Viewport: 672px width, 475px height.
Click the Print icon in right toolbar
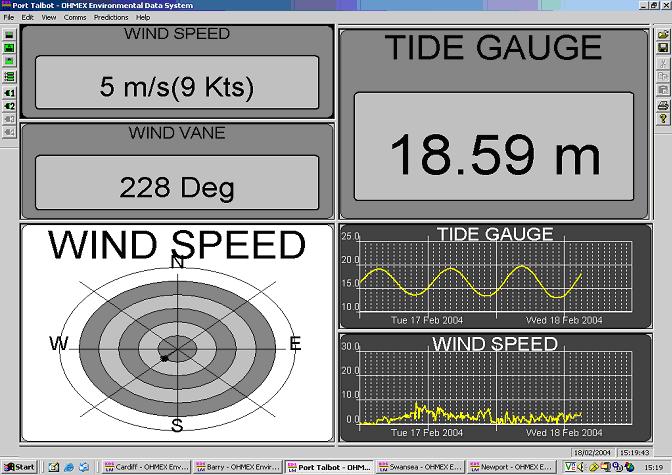click(x=663, y=104)
